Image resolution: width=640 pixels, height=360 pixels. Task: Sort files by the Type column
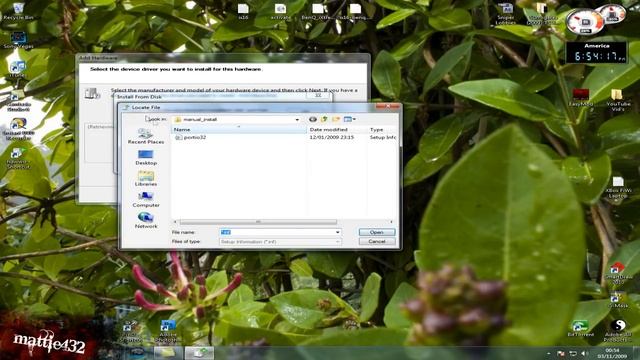pyautogui.click(x=382, y=129)
